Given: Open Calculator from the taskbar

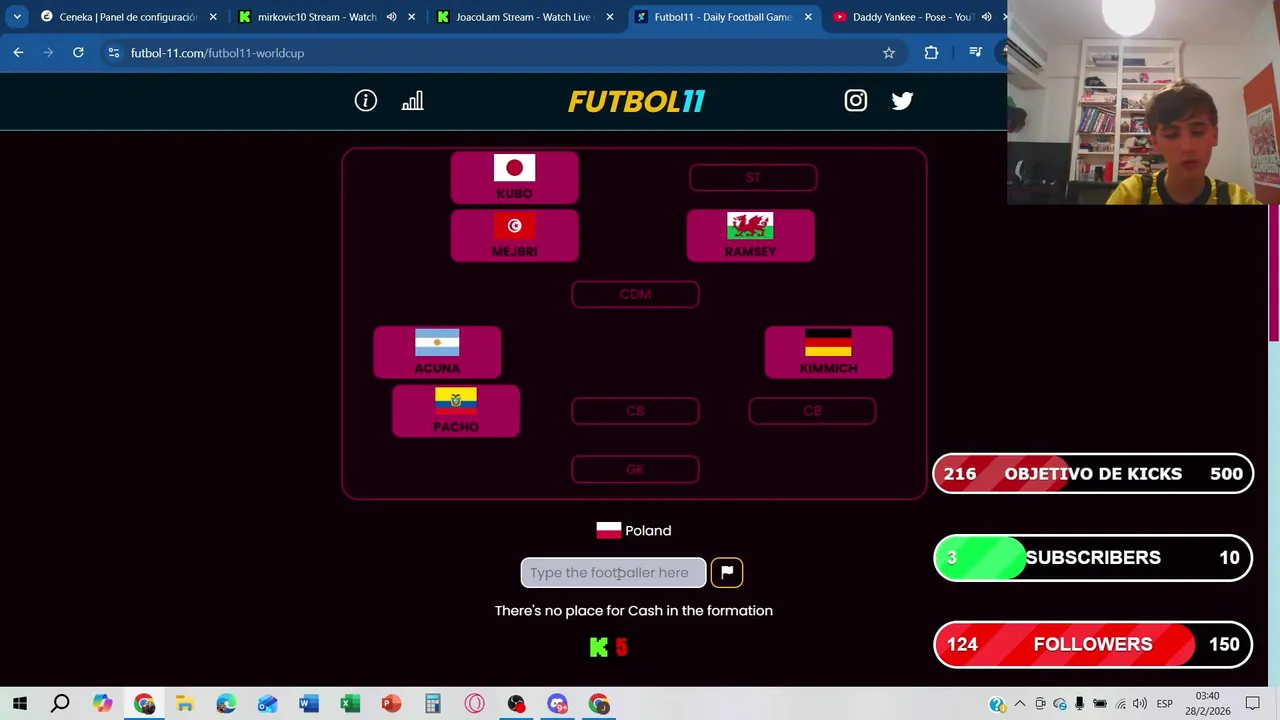Looking at the screenshot, I should click(432, 704).
